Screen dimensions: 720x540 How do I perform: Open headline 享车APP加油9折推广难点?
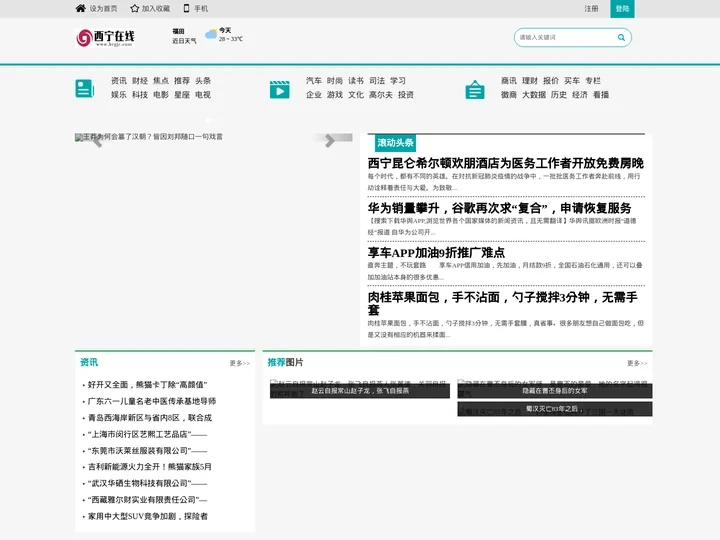pos(436,253)
